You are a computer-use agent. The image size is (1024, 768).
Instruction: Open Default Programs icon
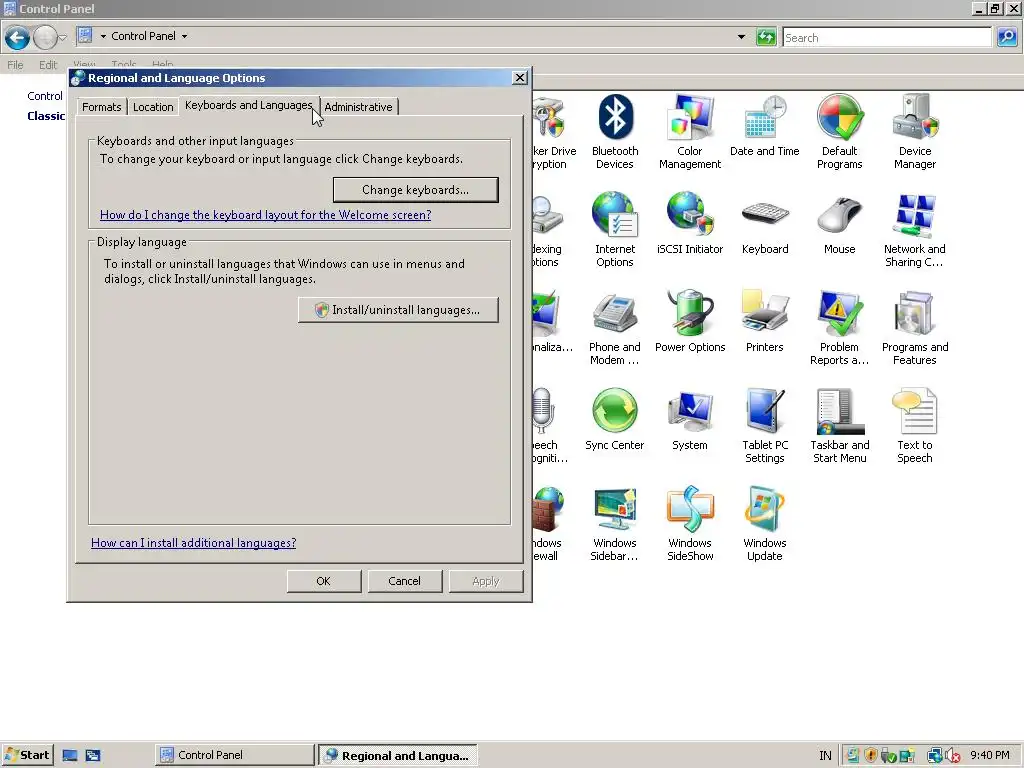(840, 132)
